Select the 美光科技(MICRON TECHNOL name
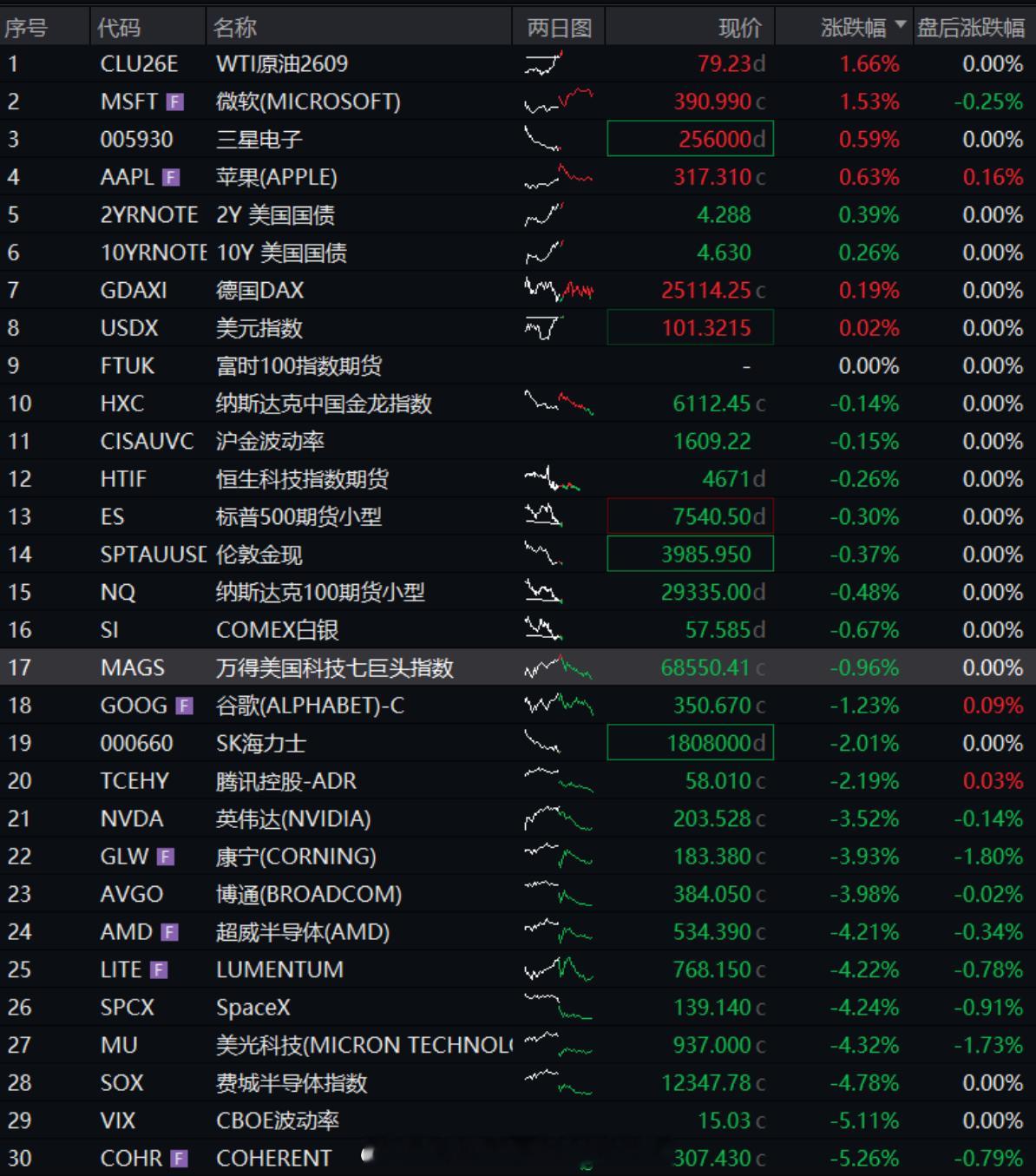 point(364,1046)
